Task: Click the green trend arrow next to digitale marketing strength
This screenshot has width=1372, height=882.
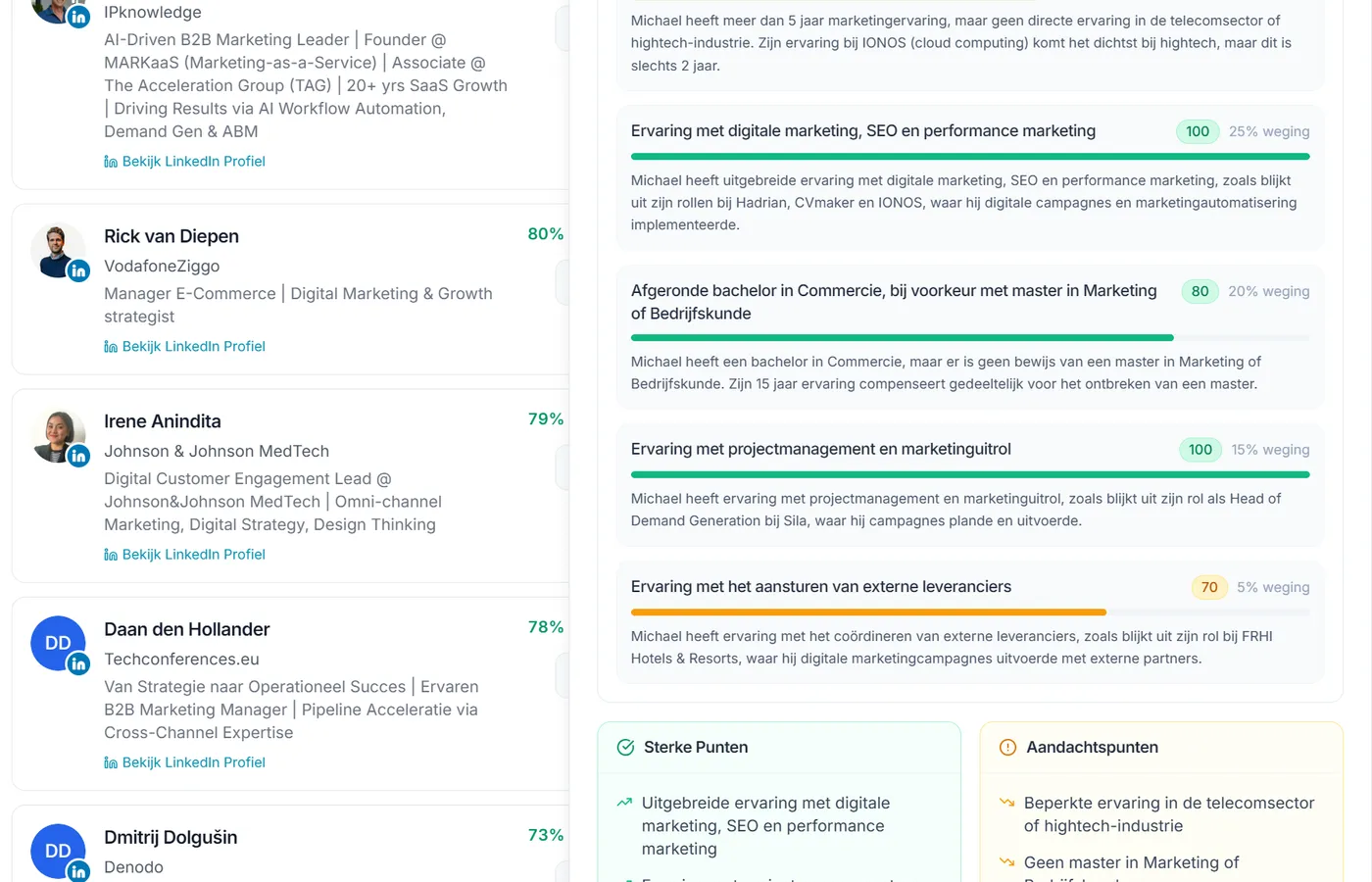Action: tap(624, 802)
